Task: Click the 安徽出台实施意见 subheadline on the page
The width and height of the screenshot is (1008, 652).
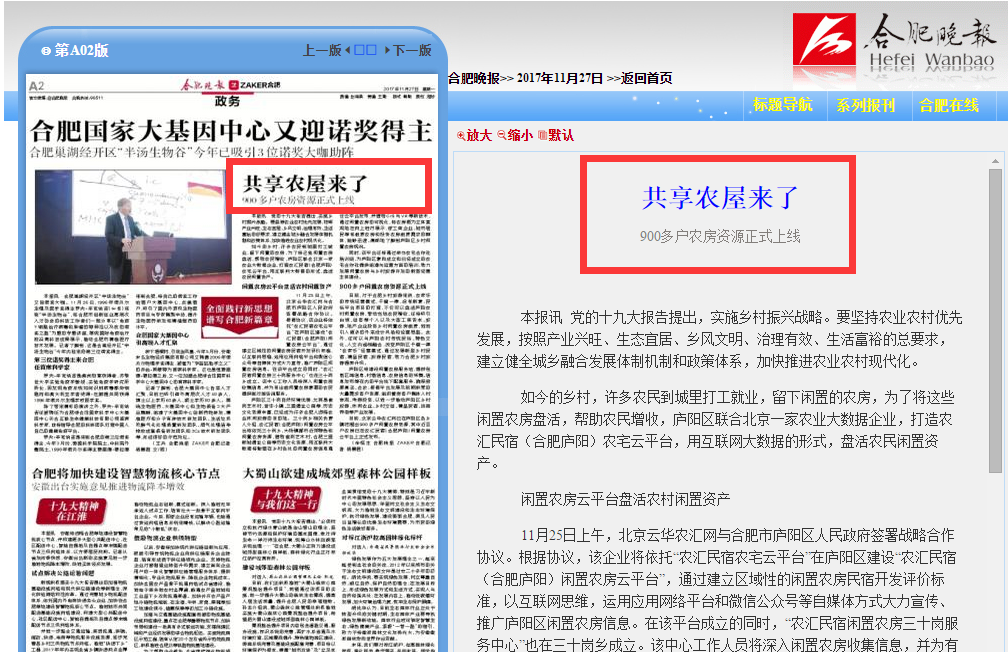Action: pyautogui.click(x=109, y=487)
